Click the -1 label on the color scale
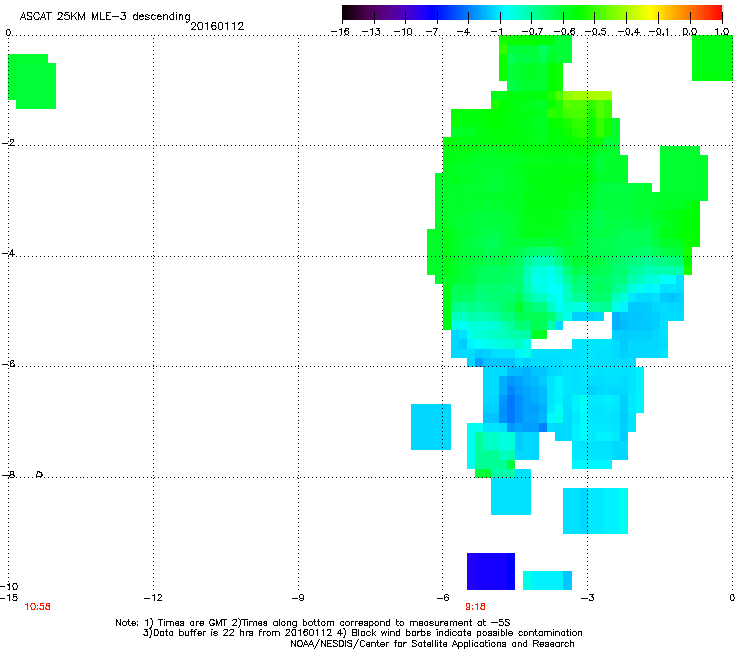The height and width of the screenshot is (650, 740). (496, 32)
